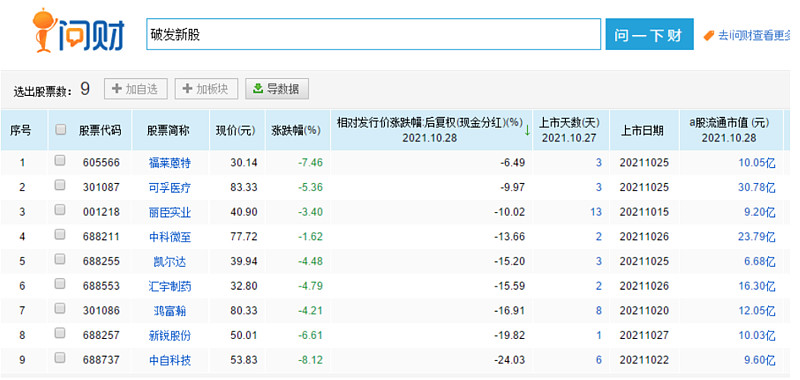Open stock link 凯尔达
This screenshot has width=800, height=380.
point(169,262)
